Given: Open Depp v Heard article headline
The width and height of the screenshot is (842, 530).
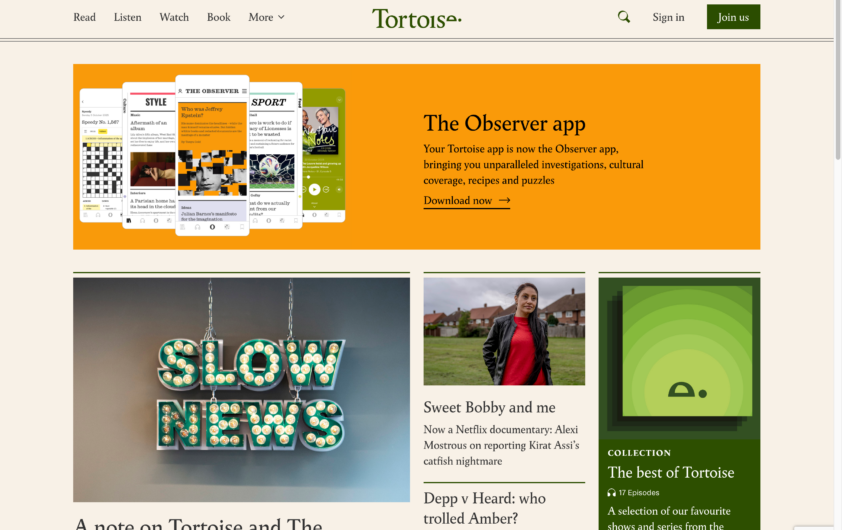Looking at the screenshot, I should (484, 508).
